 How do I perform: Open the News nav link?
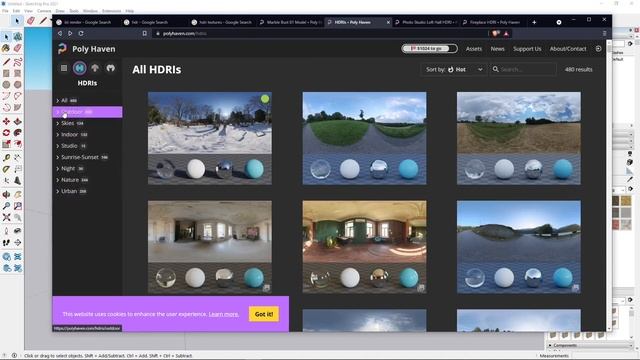498,49
